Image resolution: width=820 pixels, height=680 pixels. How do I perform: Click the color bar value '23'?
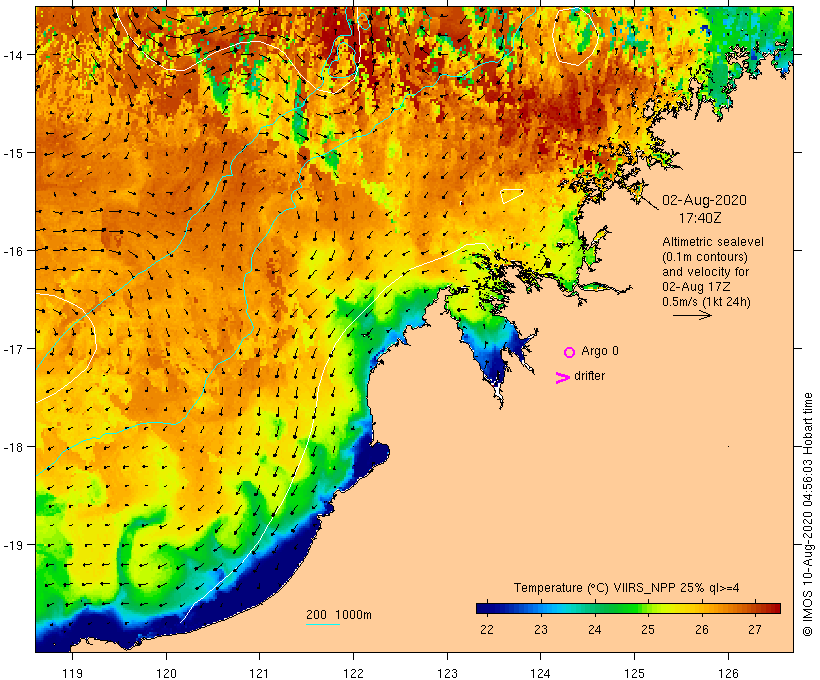[540, 629]
